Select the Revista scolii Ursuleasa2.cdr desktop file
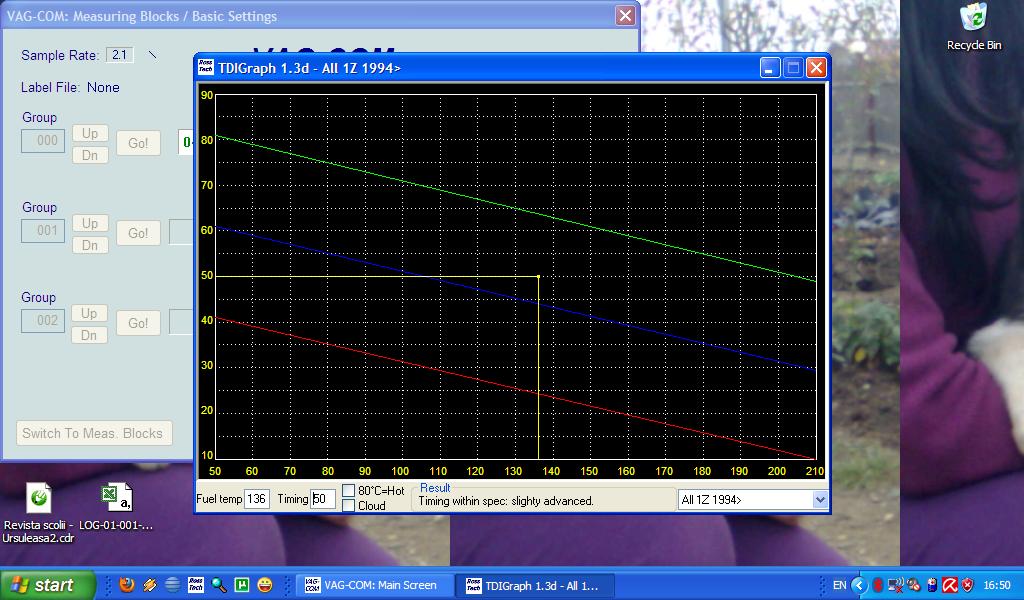 click(x=39, y=513)
